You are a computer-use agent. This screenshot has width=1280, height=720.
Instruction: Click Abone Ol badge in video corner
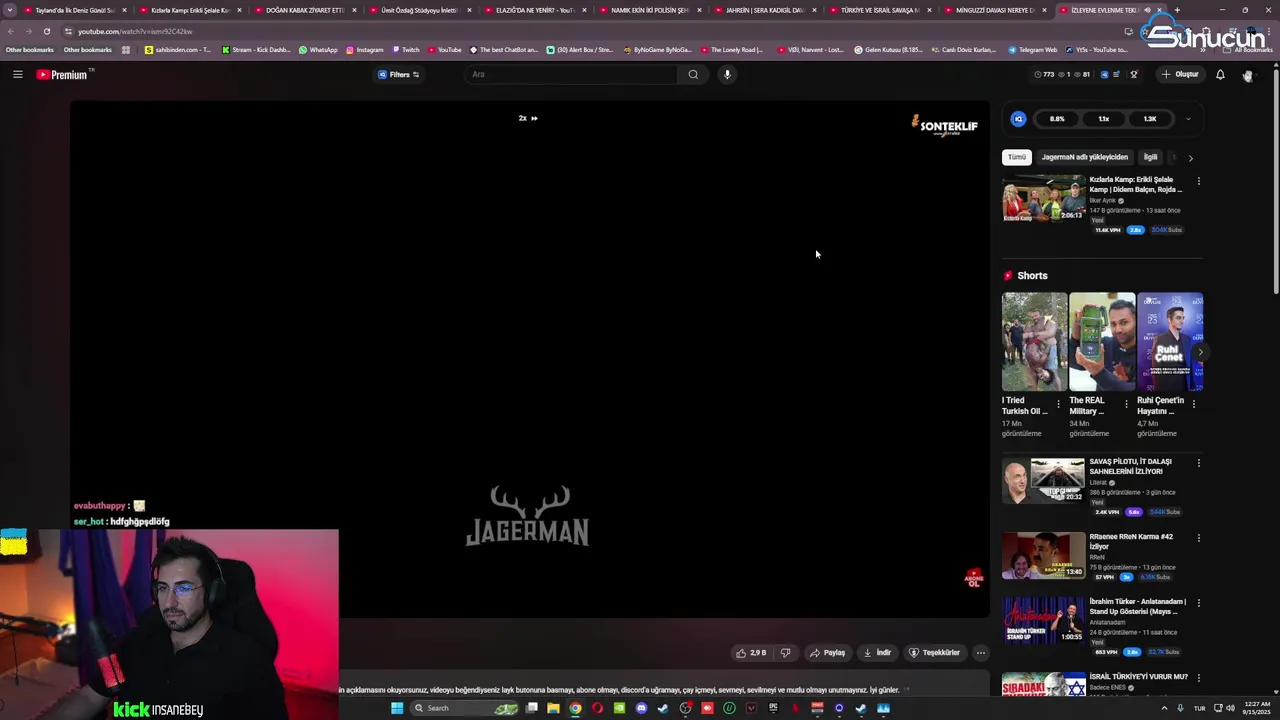point(973,579)
